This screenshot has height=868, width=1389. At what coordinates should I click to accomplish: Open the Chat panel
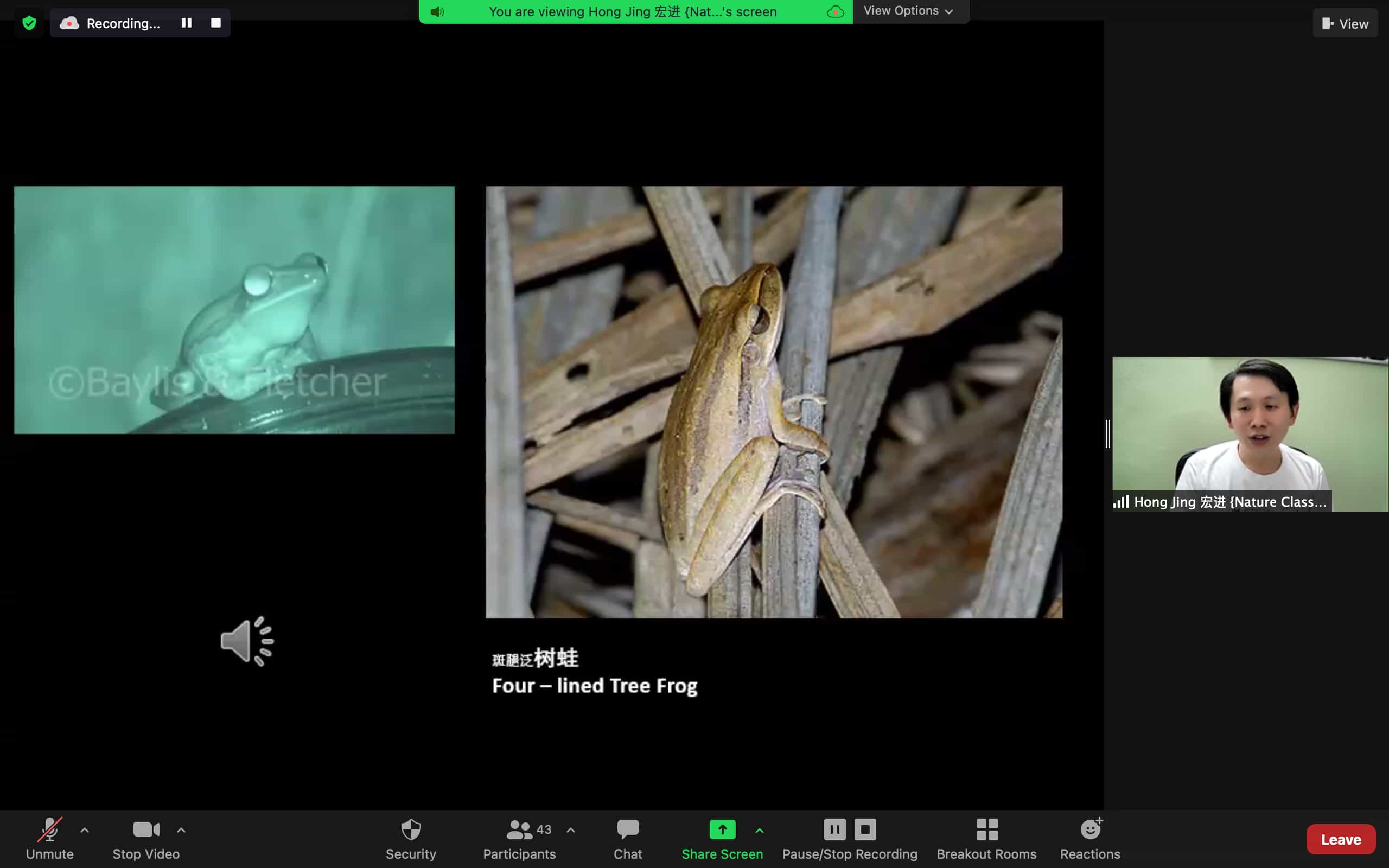point(627,839)
